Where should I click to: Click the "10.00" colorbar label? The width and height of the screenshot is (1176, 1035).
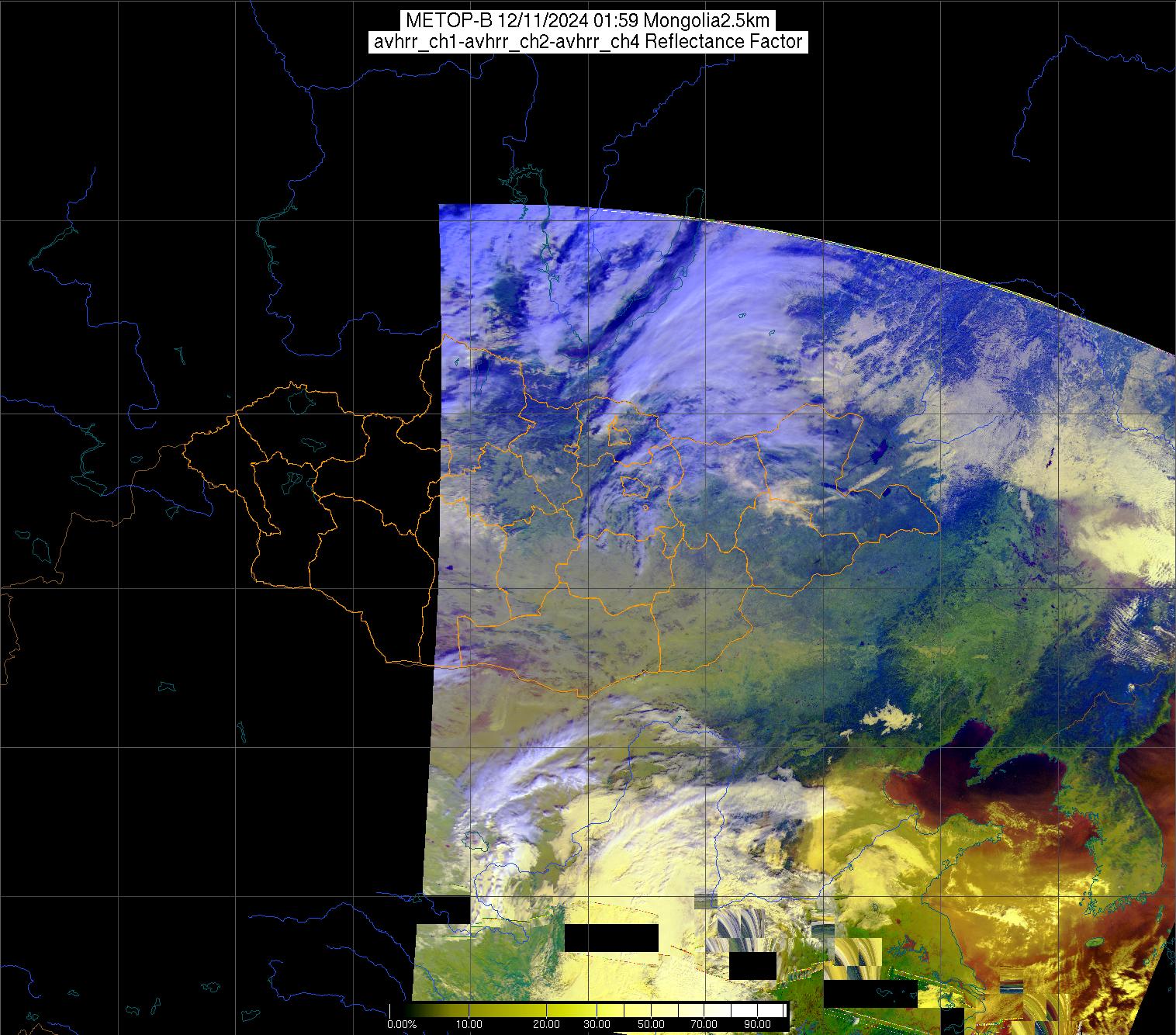[x=470, y=1025]
